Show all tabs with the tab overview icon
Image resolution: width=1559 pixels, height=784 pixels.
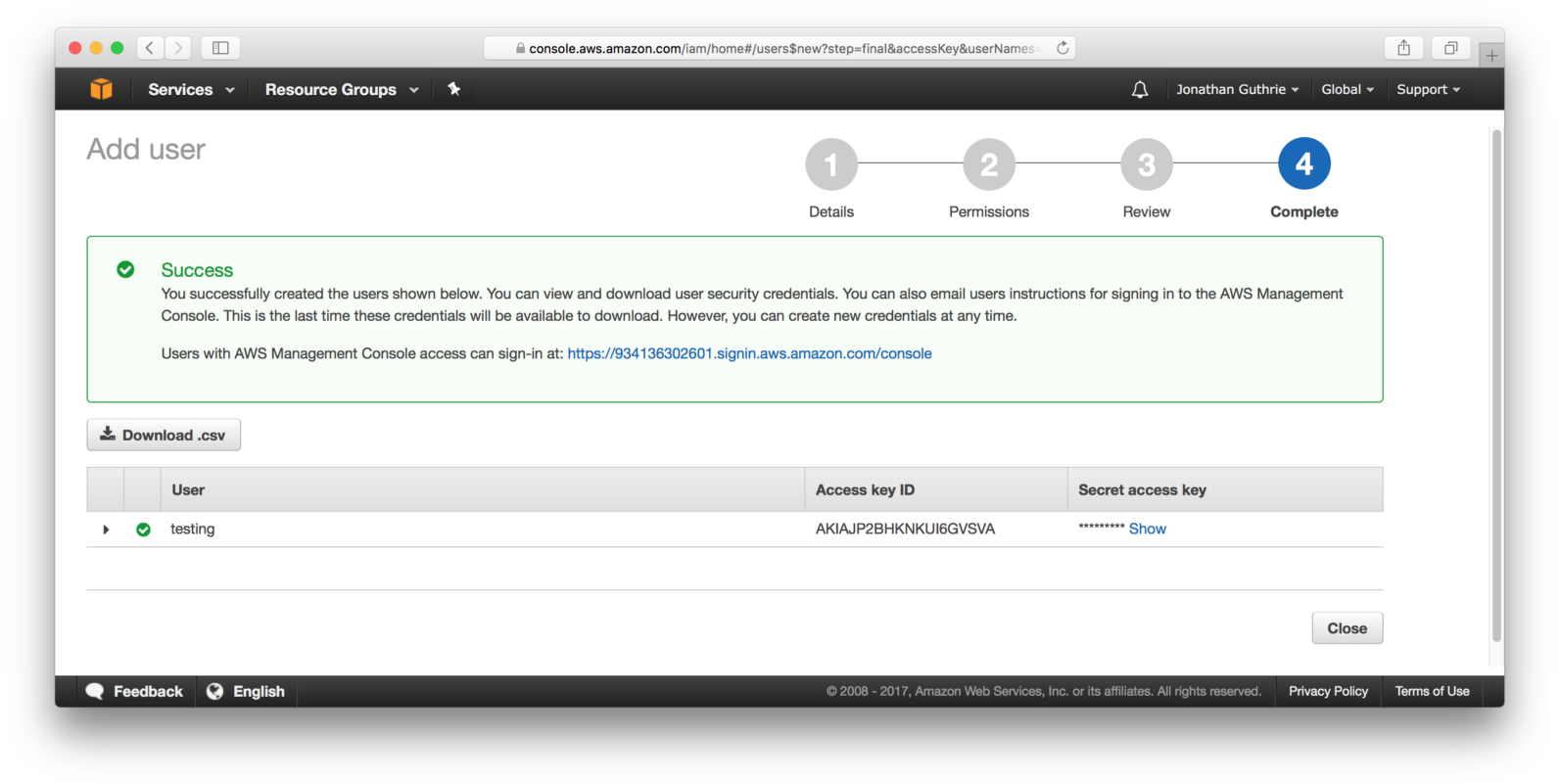point(1450,48)
